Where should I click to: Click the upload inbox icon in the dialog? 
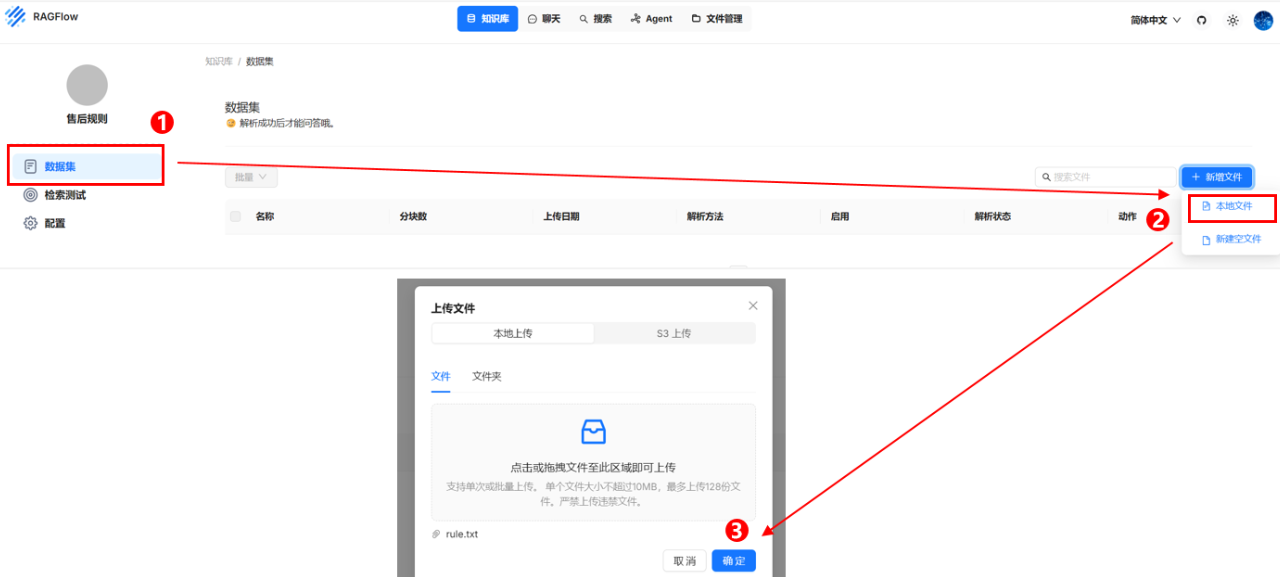tap(593, 431)
